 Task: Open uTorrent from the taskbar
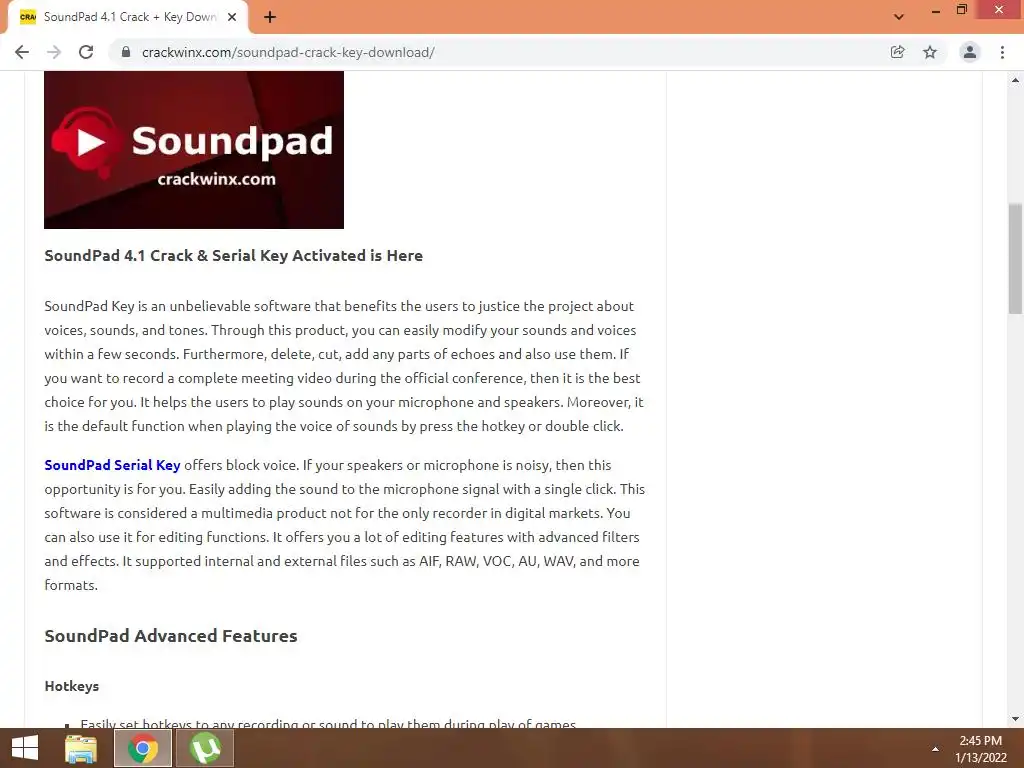[x=205, y=748]
